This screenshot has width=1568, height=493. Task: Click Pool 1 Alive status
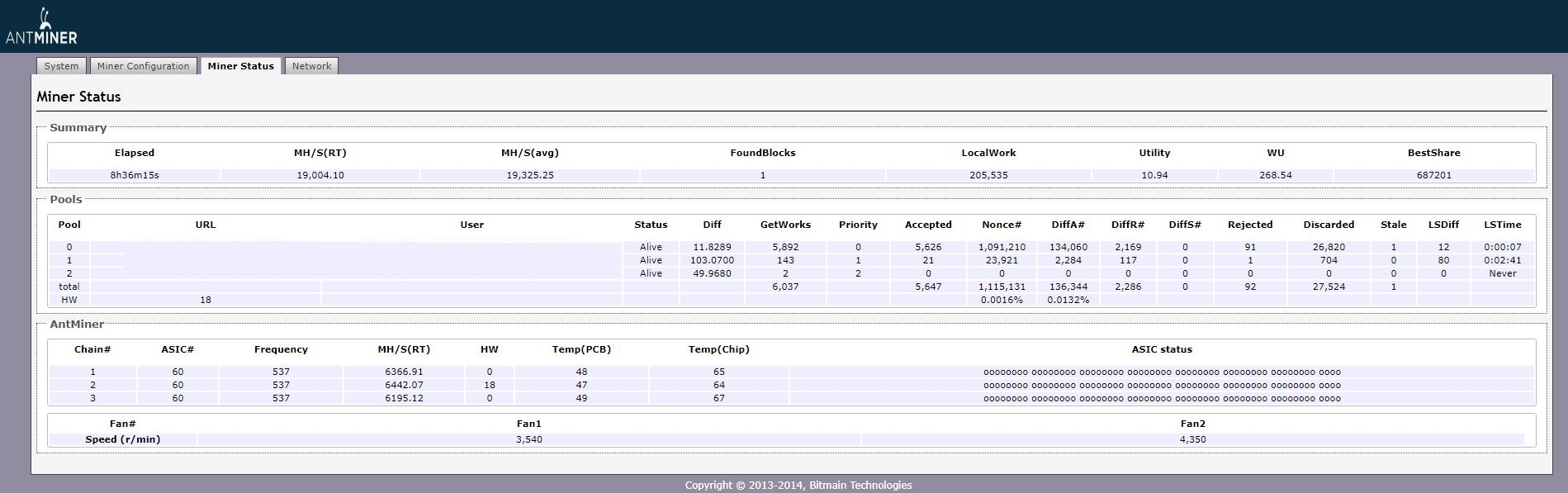651,260
